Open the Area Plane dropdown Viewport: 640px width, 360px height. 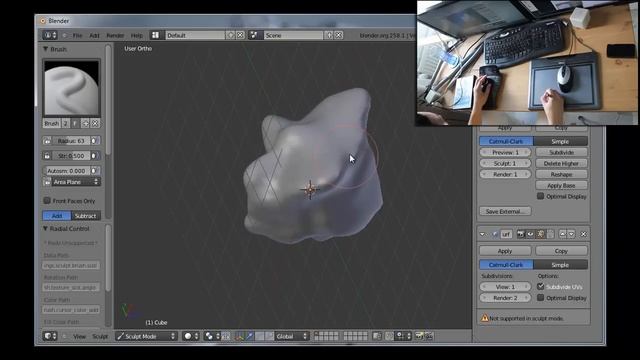coord(76,182)
